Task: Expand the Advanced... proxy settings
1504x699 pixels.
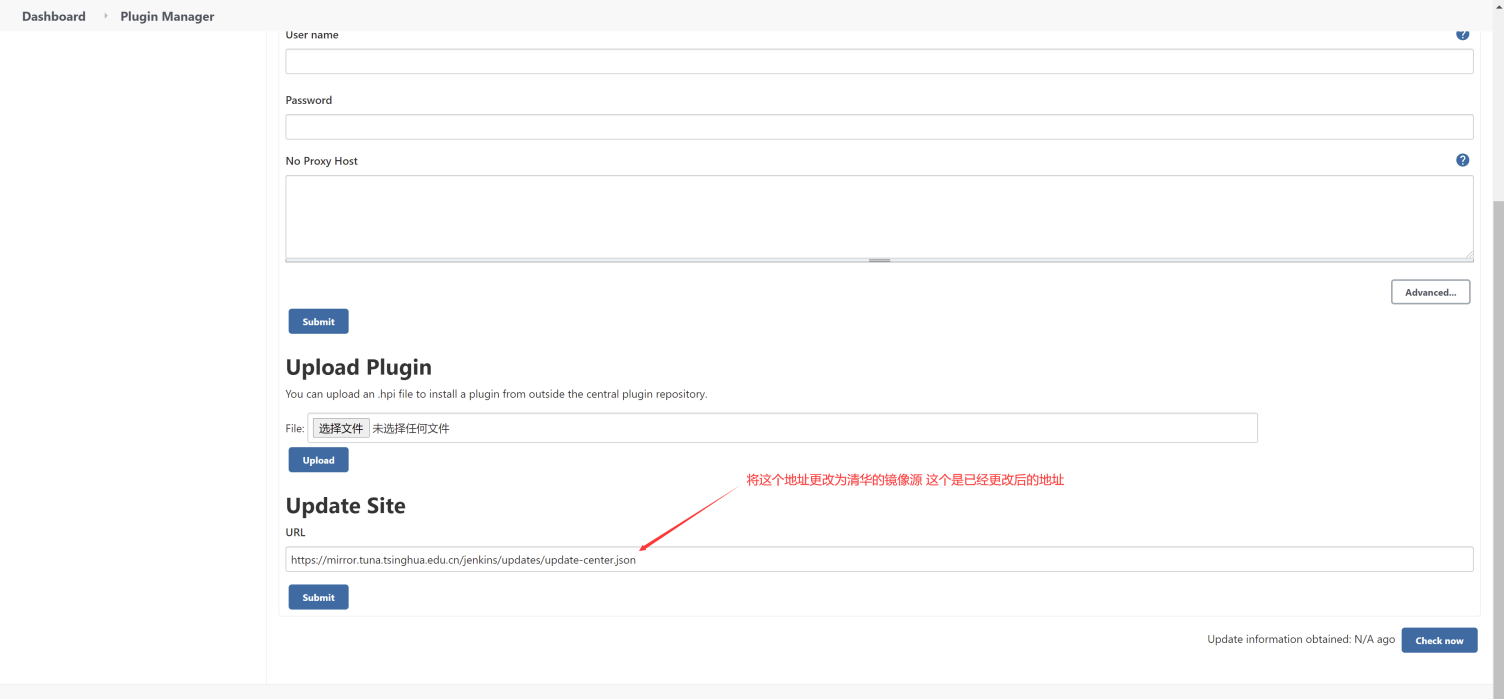Action: pyautogui.click(x=1430, y=292)
